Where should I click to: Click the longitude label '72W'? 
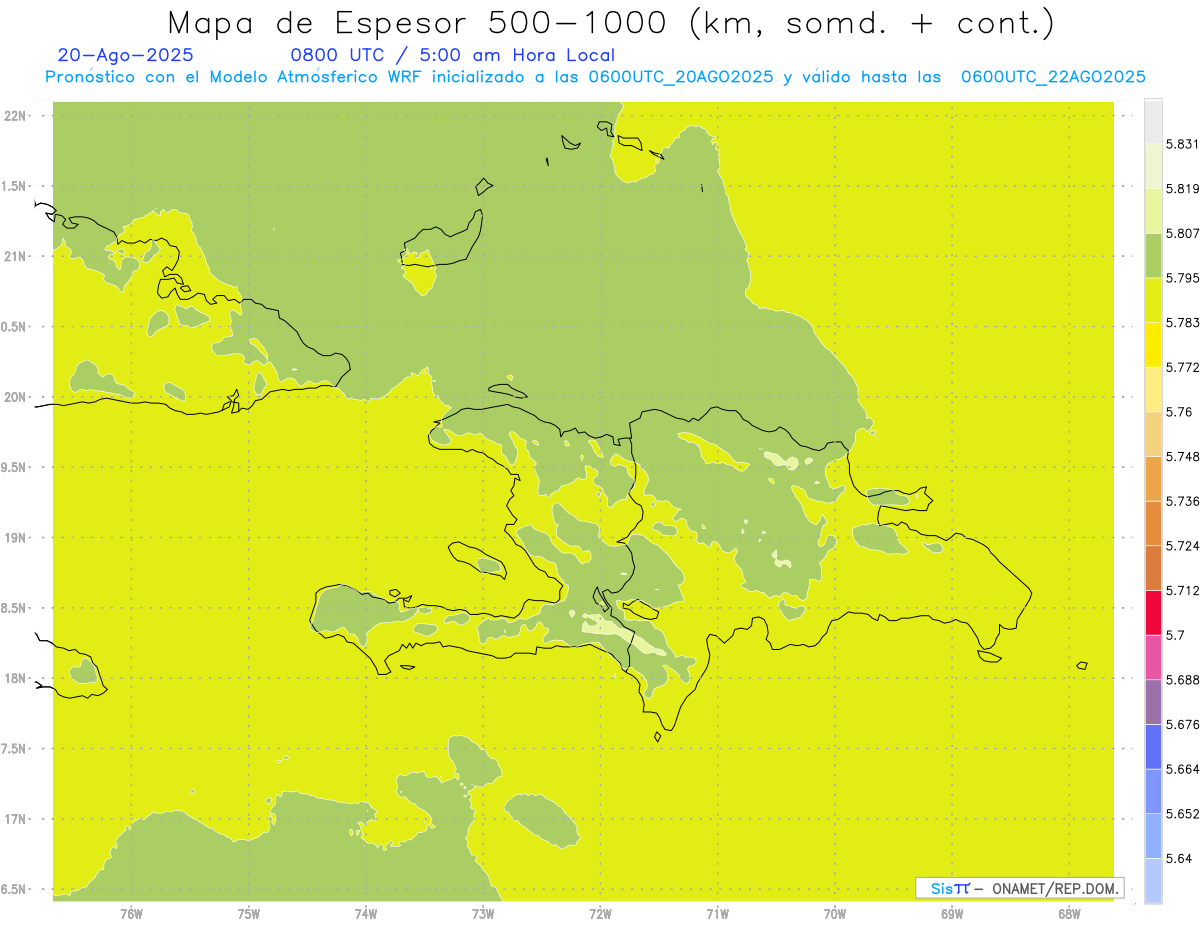coord(600,914)
